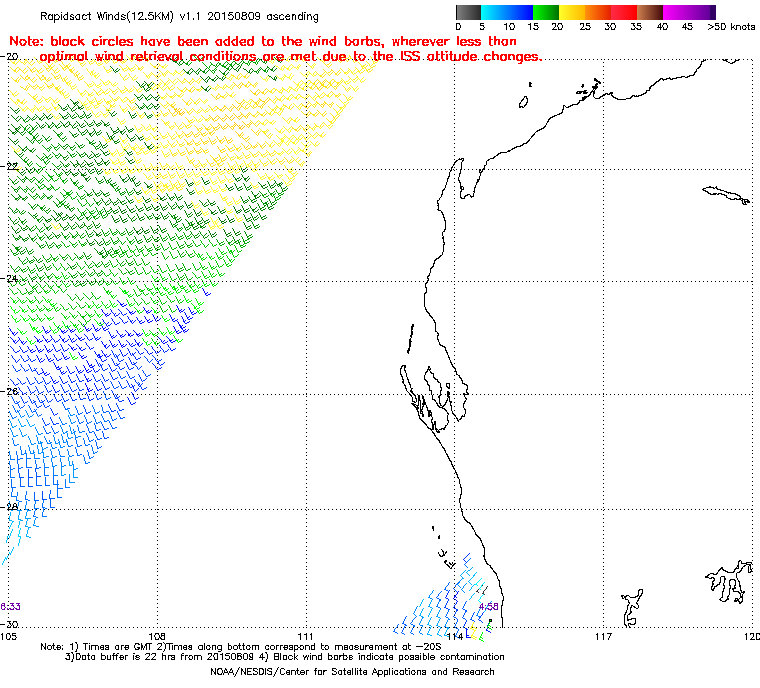
Task: Click the purple '4:58' swath time stamp
Action: click(489, 607)
